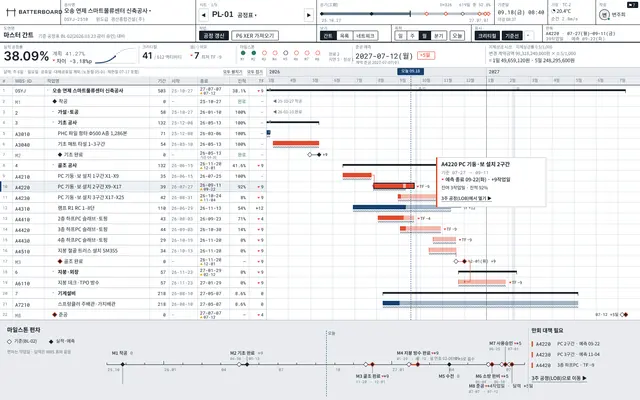The height and width of the screenshot is (400, 640).
Task: Click 모두 펼치기 to expand all rows
Action: click(233, 72)
